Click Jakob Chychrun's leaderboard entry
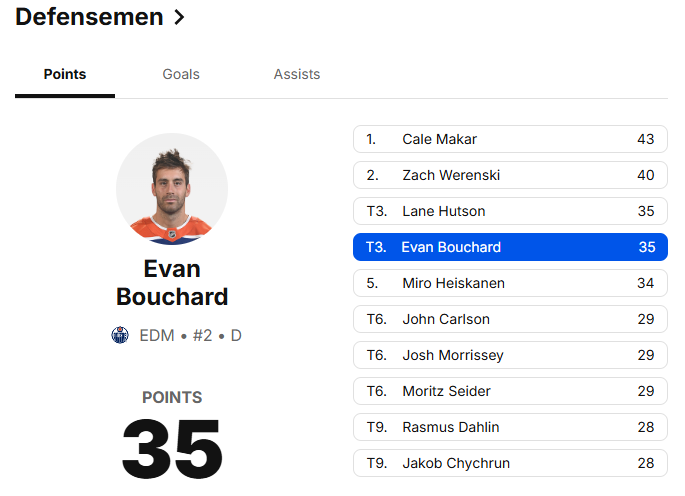Image resolution: width=685 pixels, height=496 pixels. [x=510, y=463]
